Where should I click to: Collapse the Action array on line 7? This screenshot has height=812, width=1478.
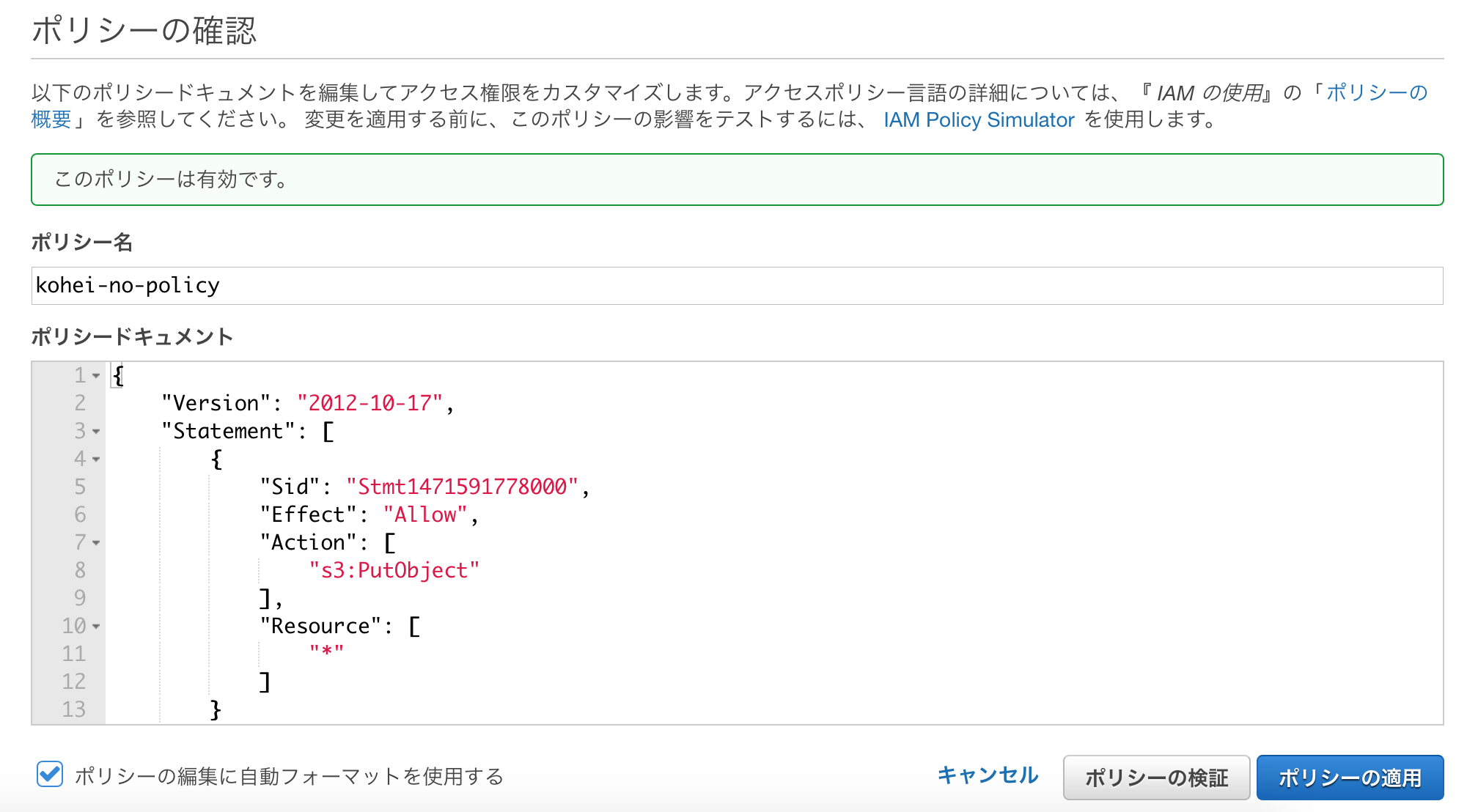(x=96, y=542)
